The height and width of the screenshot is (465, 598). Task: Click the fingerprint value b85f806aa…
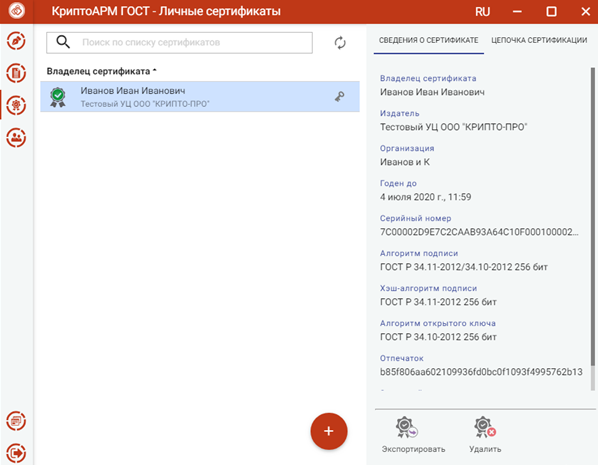coord(481,372)
